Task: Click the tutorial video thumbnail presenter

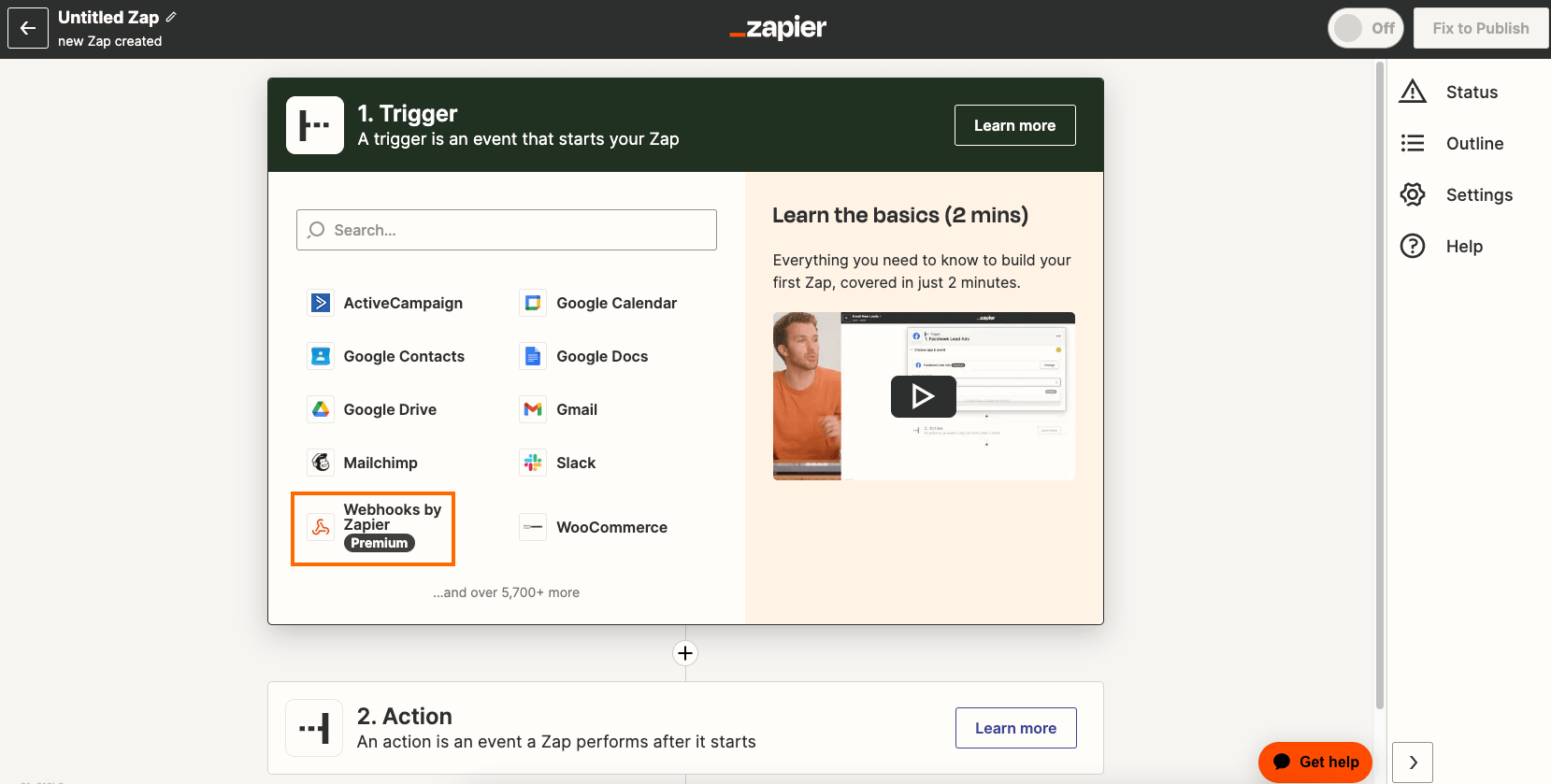Action: click(807, 396)
